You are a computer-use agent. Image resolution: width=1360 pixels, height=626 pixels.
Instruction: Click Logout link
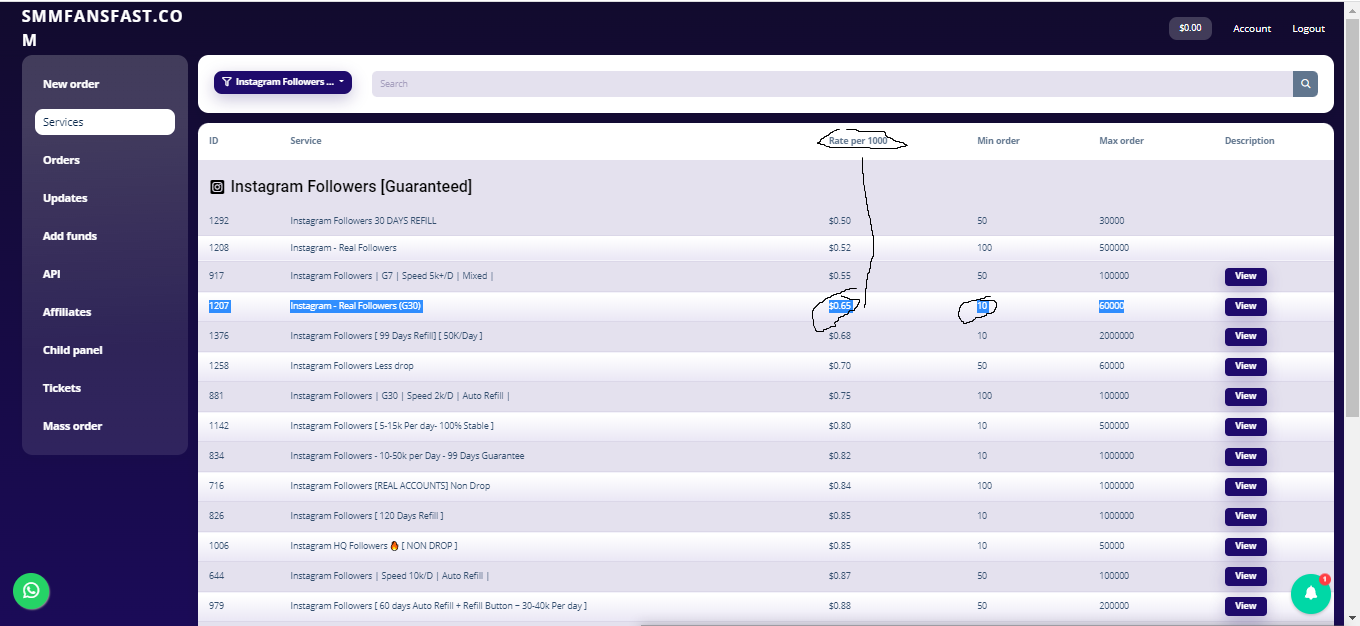point(1308,29)
